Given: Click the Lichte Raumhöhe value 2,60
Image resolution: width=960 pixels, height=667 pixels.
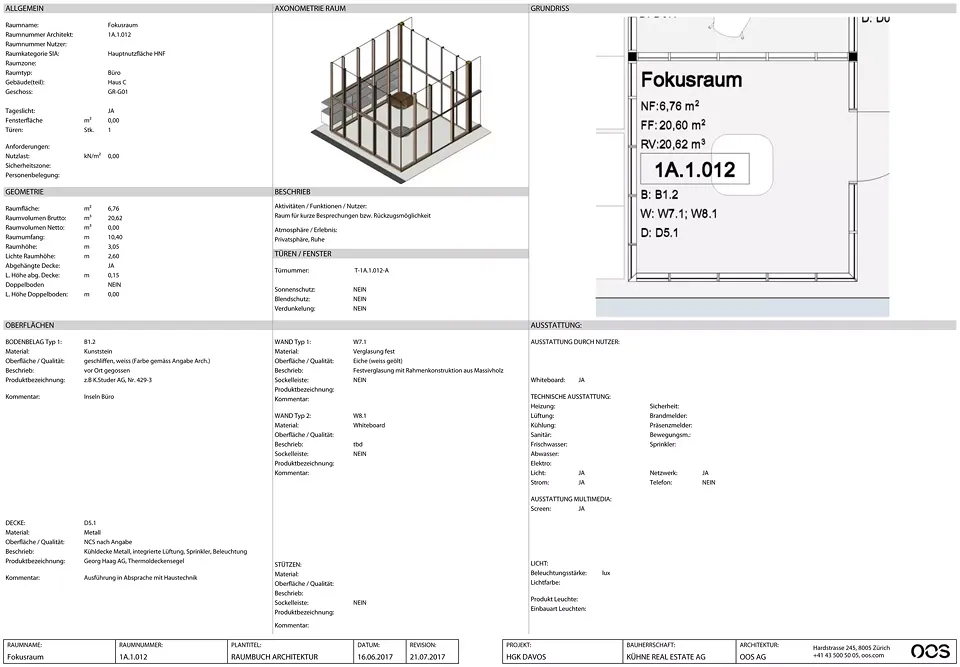Looking at the screenshot, I should click(113, 256).
